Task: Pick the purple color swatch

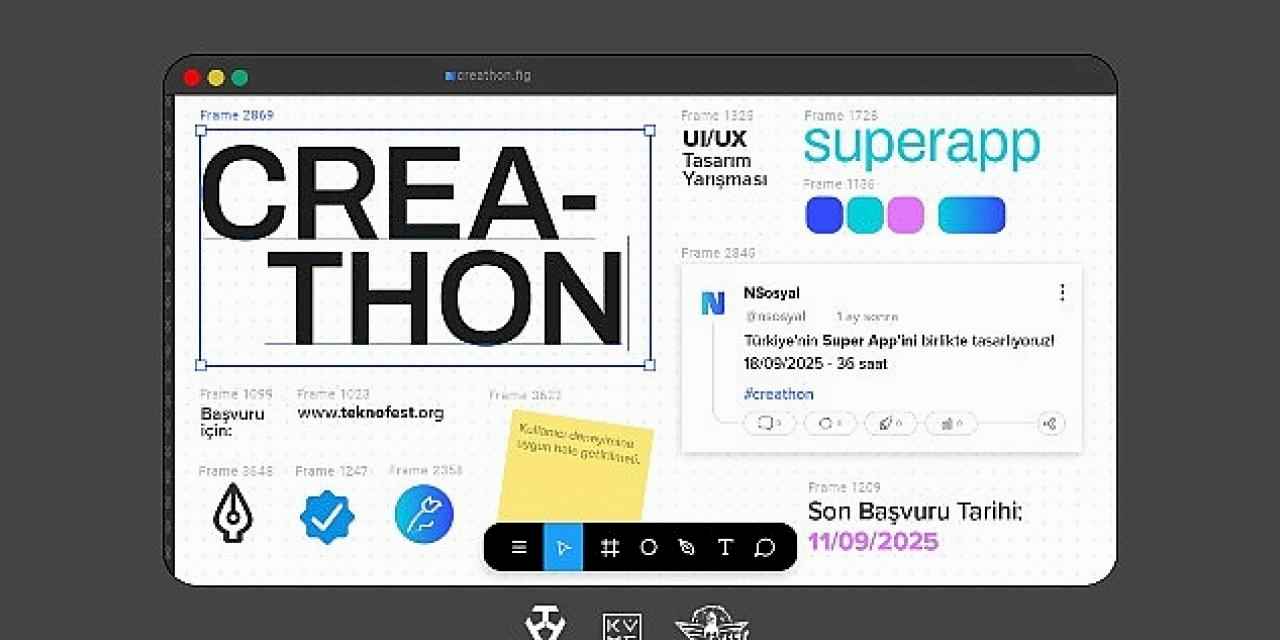Action: (x=906, y=215)
